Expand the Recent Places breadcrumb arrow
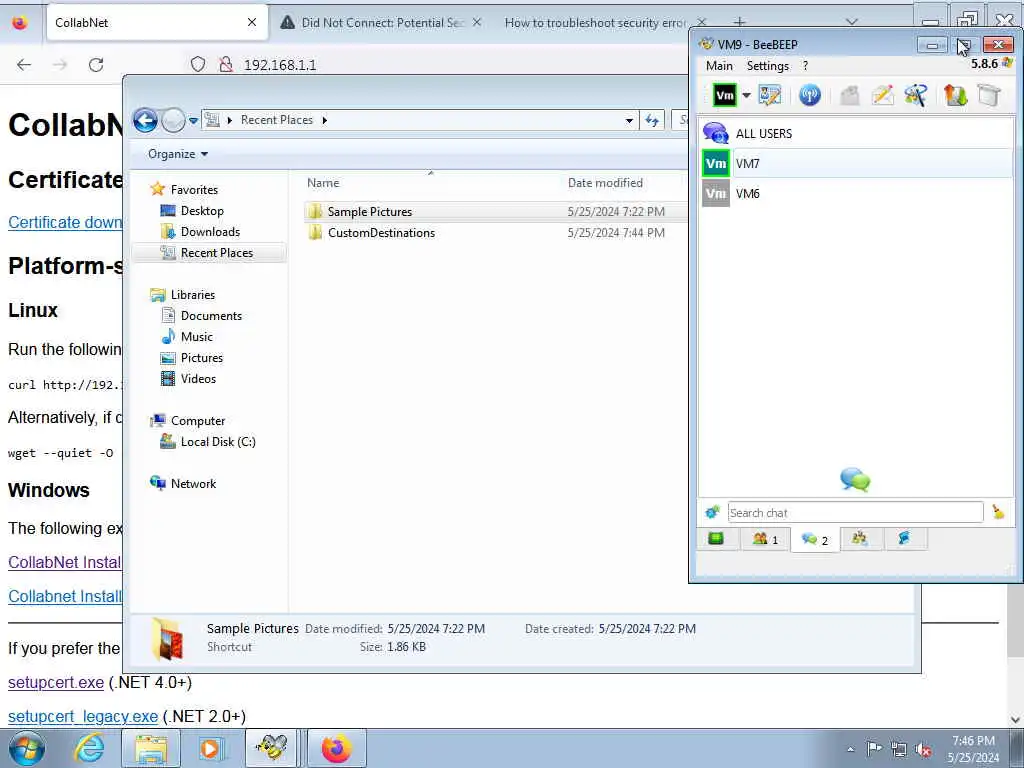 pyautogui.click(x=325, y=120)
